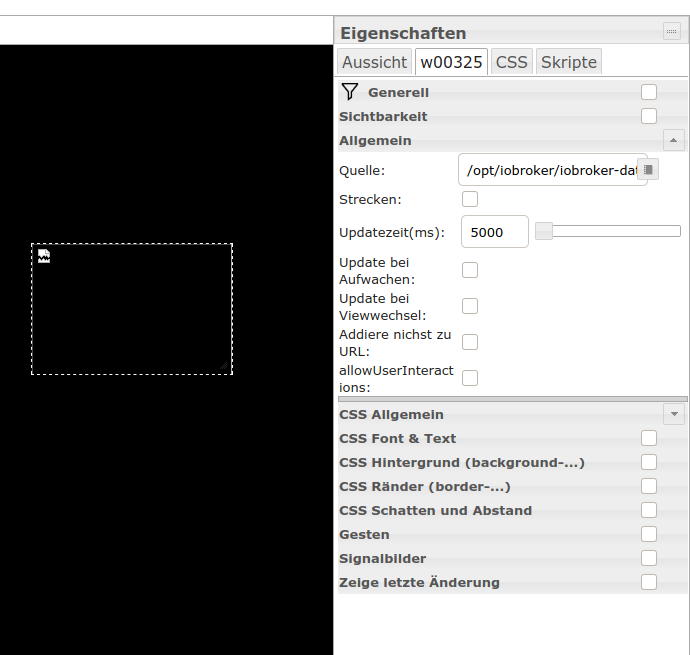This screenshot has height=655, width=690.
Task: Expand the CSS Allgemein section arrow
Action: tap(674, 414)
